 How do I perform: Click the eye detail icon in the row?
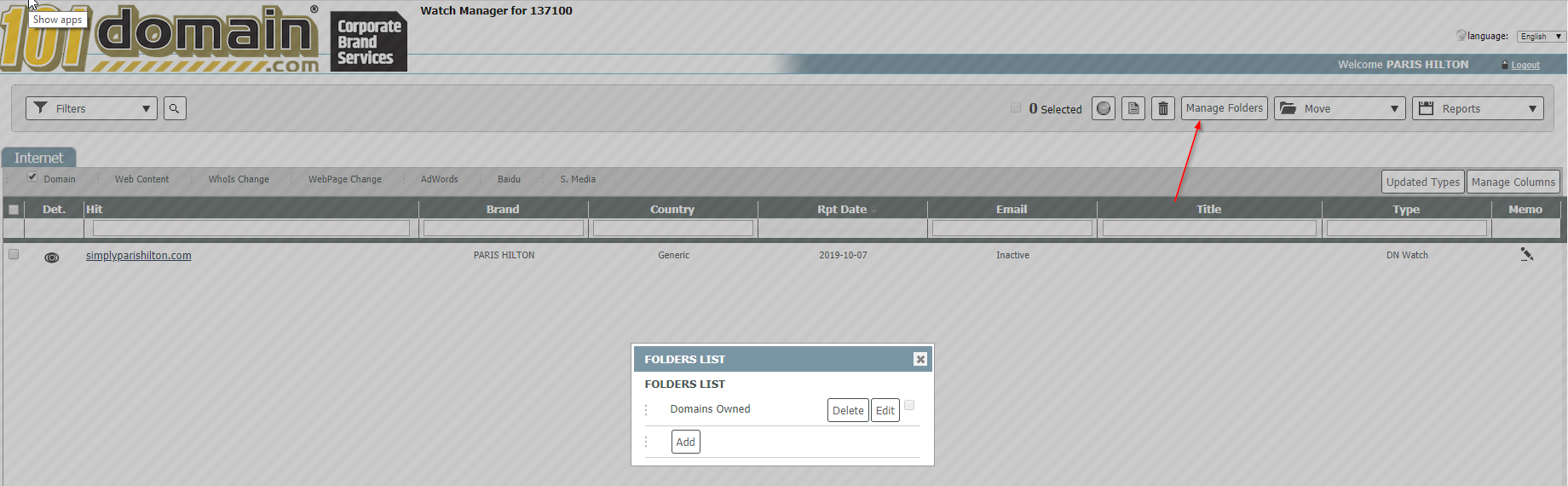(52, 257)
